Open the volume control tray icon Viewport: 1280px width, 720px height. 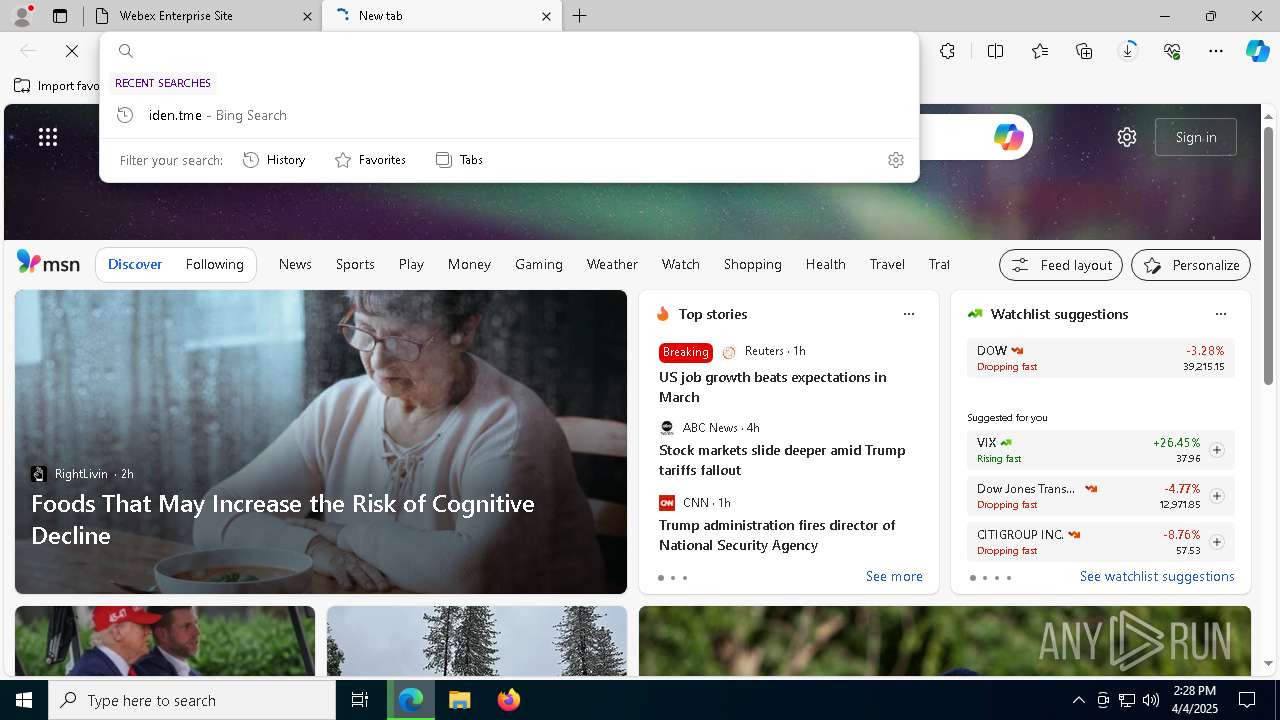[1151, 700]
